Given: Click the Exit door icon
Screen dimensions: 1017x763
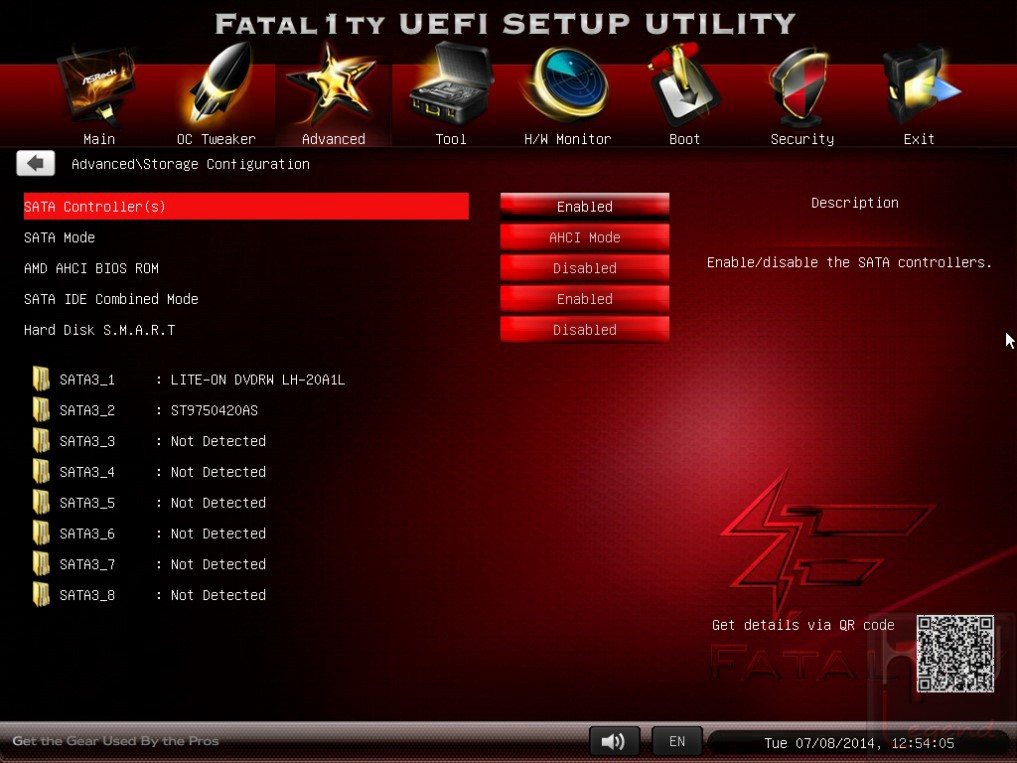Looking at the screenshot, I should tap(920, 84).
